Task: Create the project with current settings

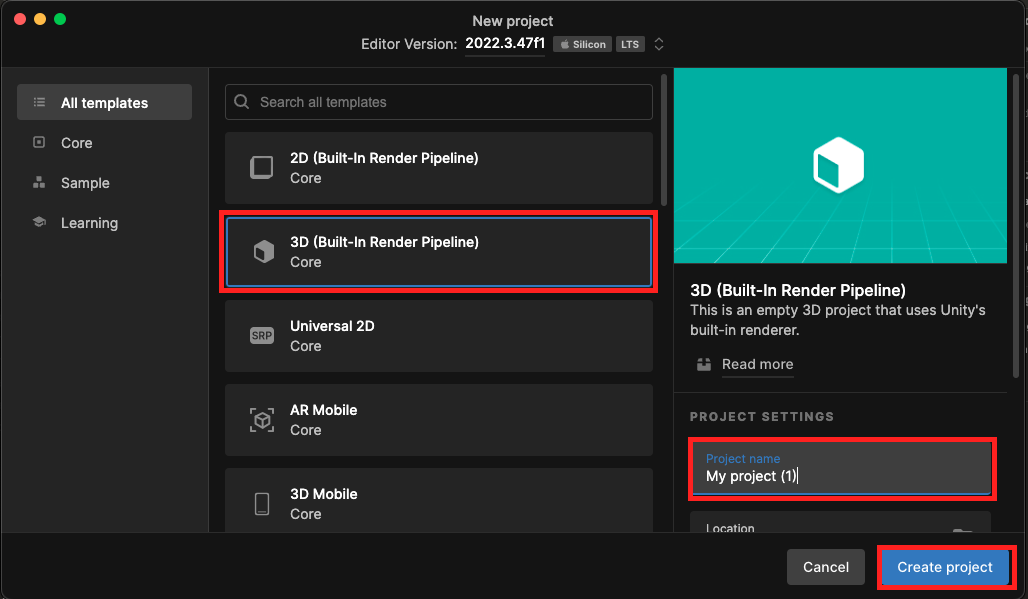Action: click(x=944, y=566)
